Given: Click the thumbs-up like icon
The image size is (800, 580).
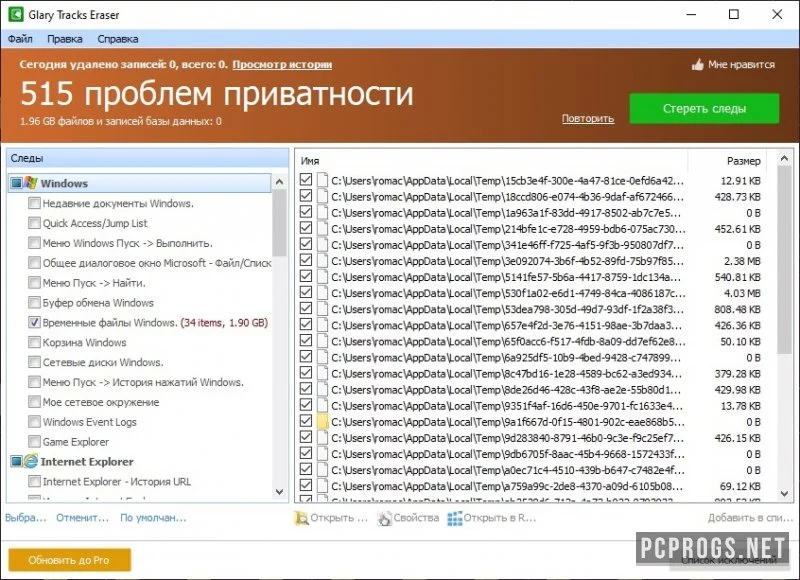Looking at the screenshot, I should tap(697, 64).
